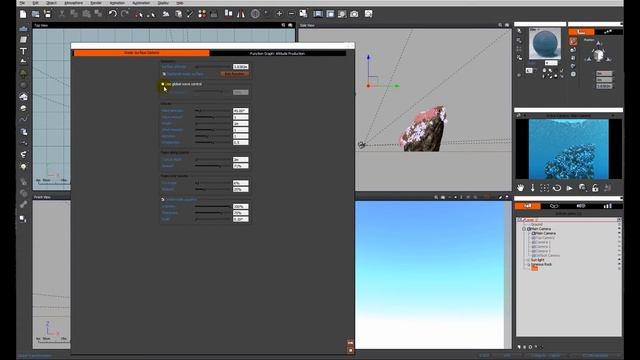Select the fourth world browser tab with the bars icon
The width and height of the screenshot is (640, 360).
coord(608,206)
